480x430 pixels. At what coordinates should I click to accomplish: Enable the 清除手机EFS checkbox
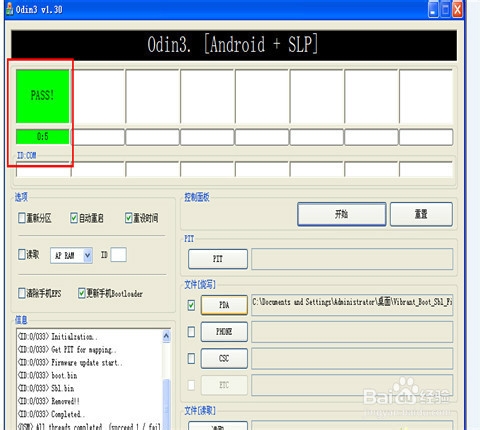pyautogui.click(x=22, y=293)
